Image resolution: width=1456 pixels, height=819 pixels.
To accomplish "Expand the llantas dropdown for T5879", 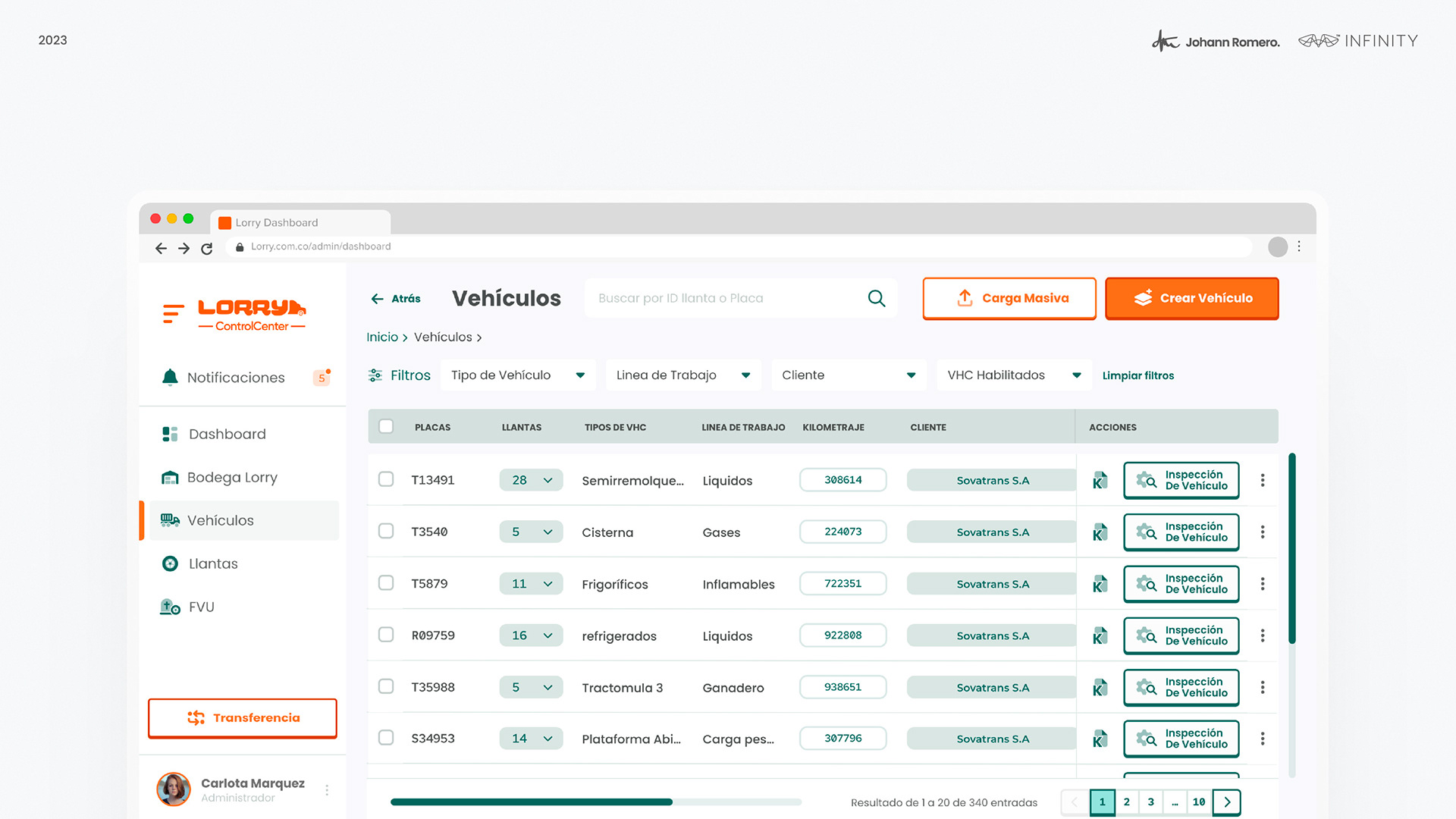I will point(531,584).
